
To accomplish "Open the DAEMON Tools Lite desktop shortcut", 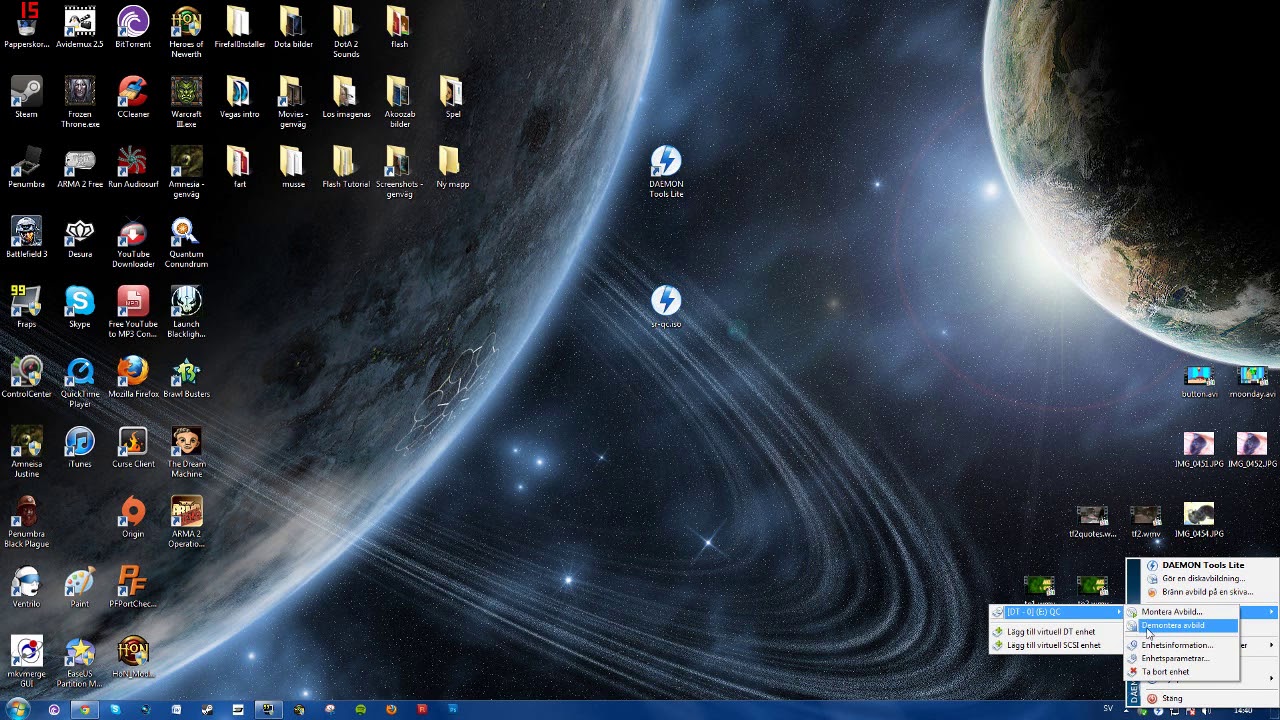I will coord(666,171).
